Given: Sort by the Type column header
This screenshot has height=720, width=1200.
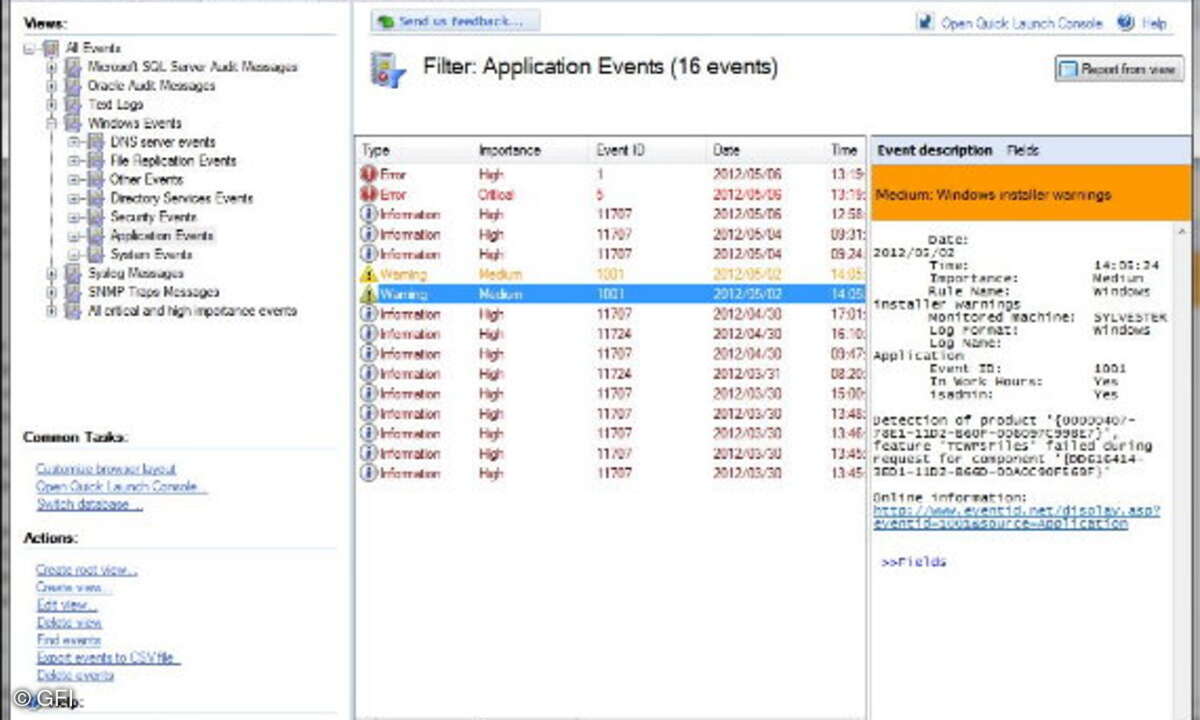Looking at the screenshot, I should coord(415,150).
